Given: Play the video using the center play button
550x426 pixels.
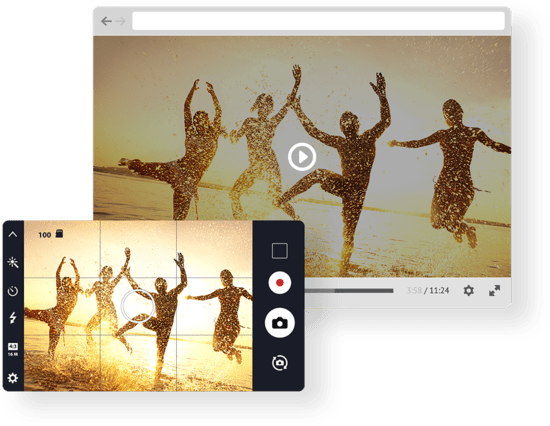Looking at the screenshot, I should (302, 157).
